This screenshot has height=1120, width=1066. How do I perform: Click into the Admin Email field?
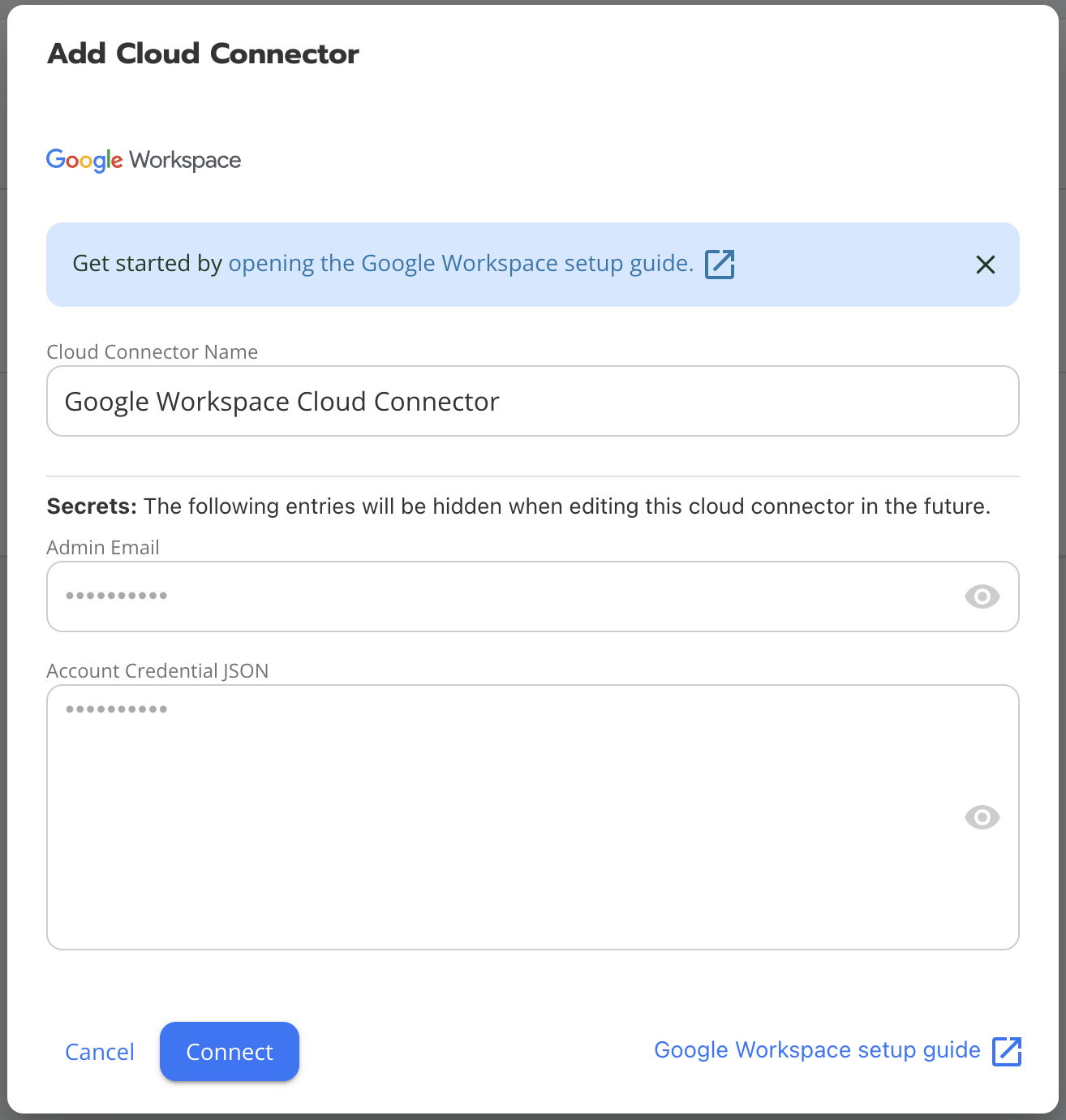point(533,597)
